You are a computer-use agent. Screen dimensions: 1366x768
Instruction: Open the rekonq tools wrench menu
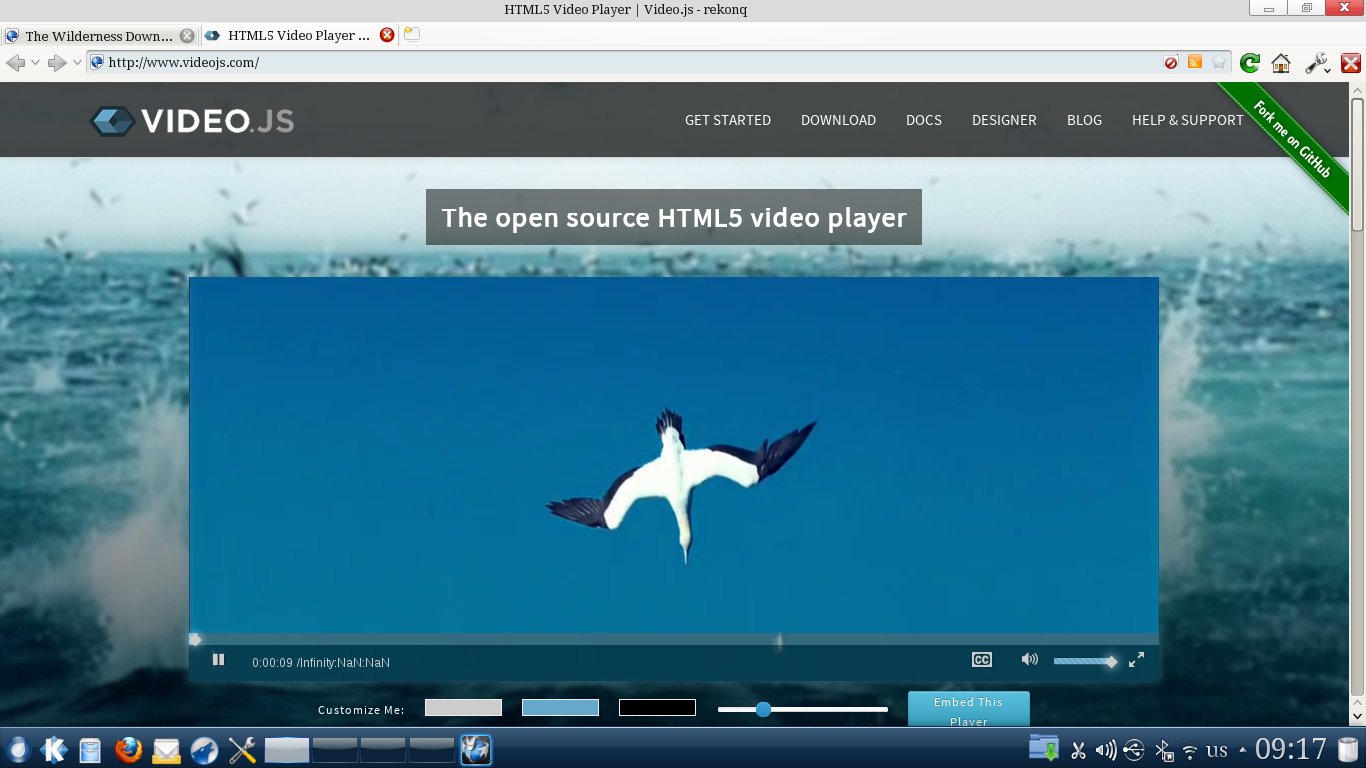pyautogui.click(x=1317, y=63)
